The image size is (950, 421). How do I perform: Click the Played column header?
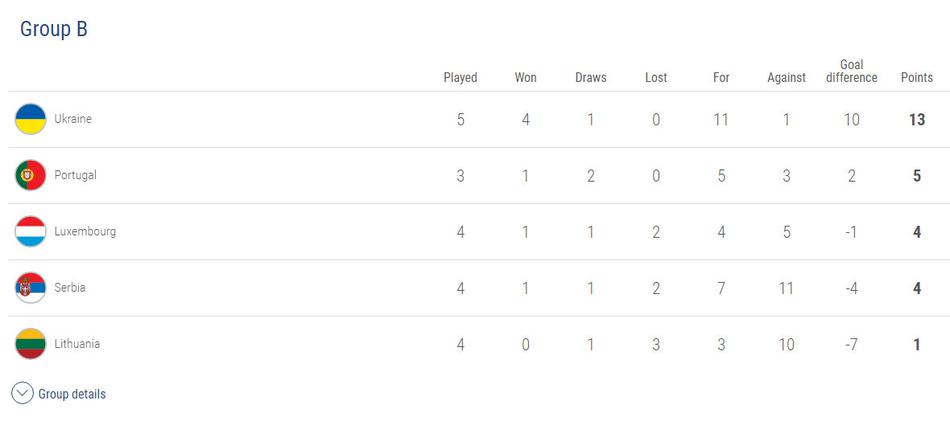[x=460, y=77]
